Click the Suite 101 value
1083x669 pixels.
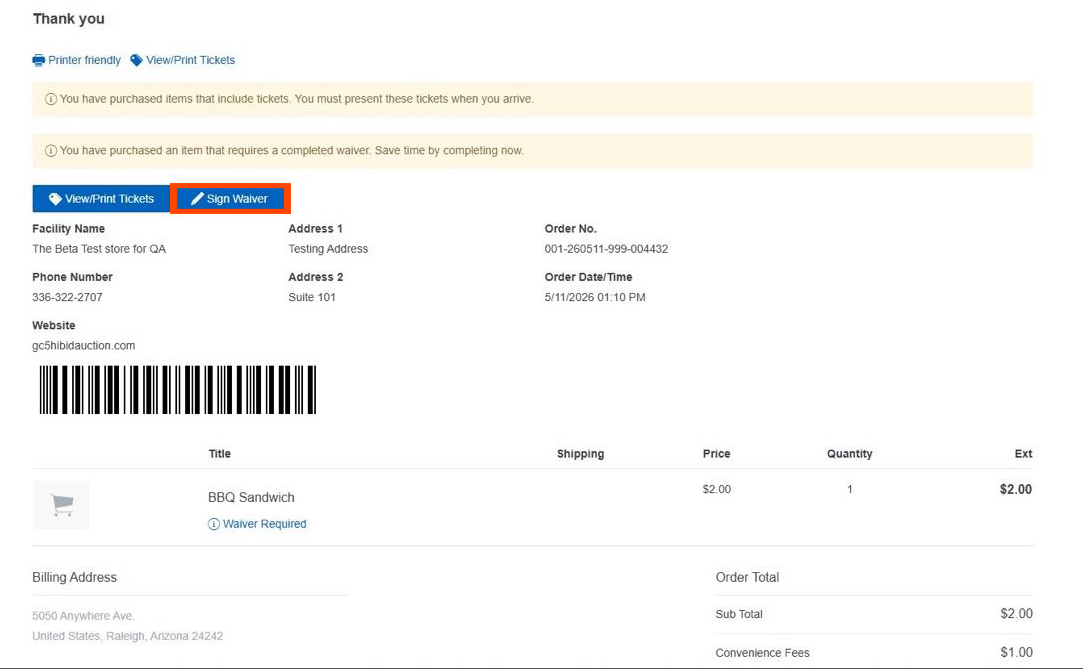[312, 297]
